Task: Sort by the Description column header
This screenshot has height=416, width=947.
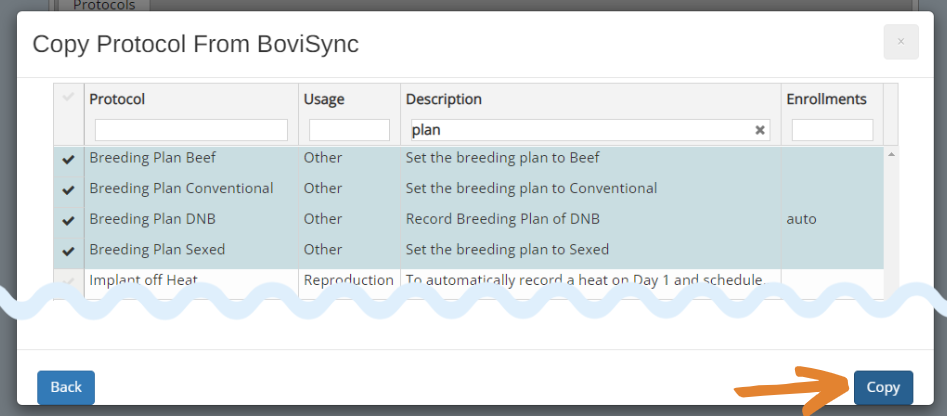Action: [x=443, y=99]
